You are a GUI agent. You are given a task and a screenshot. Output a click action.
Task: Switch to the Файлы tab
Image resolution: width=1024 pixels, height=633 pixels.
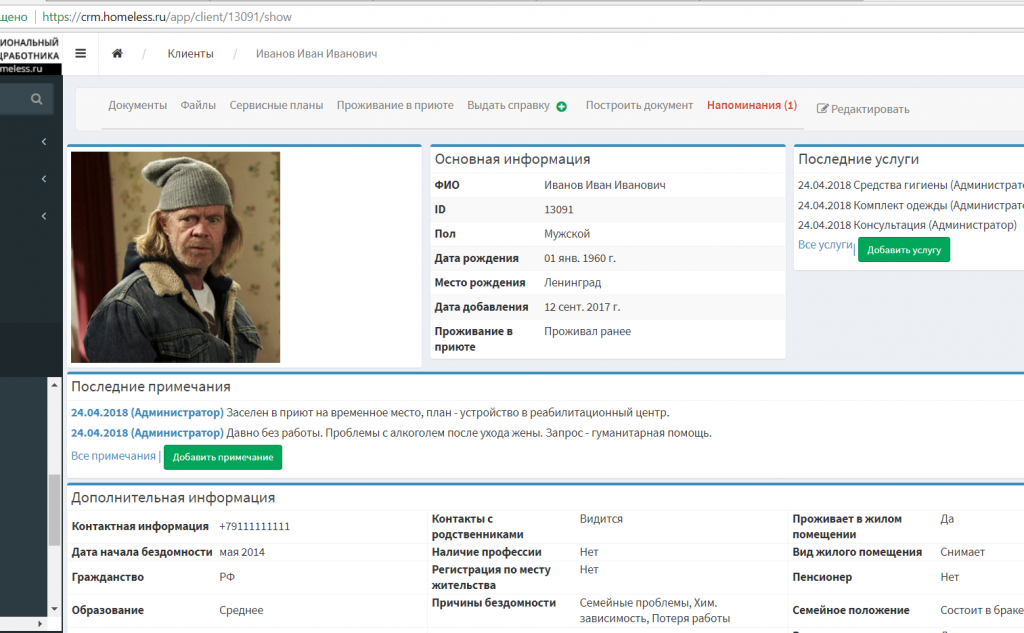pos(198,103)
